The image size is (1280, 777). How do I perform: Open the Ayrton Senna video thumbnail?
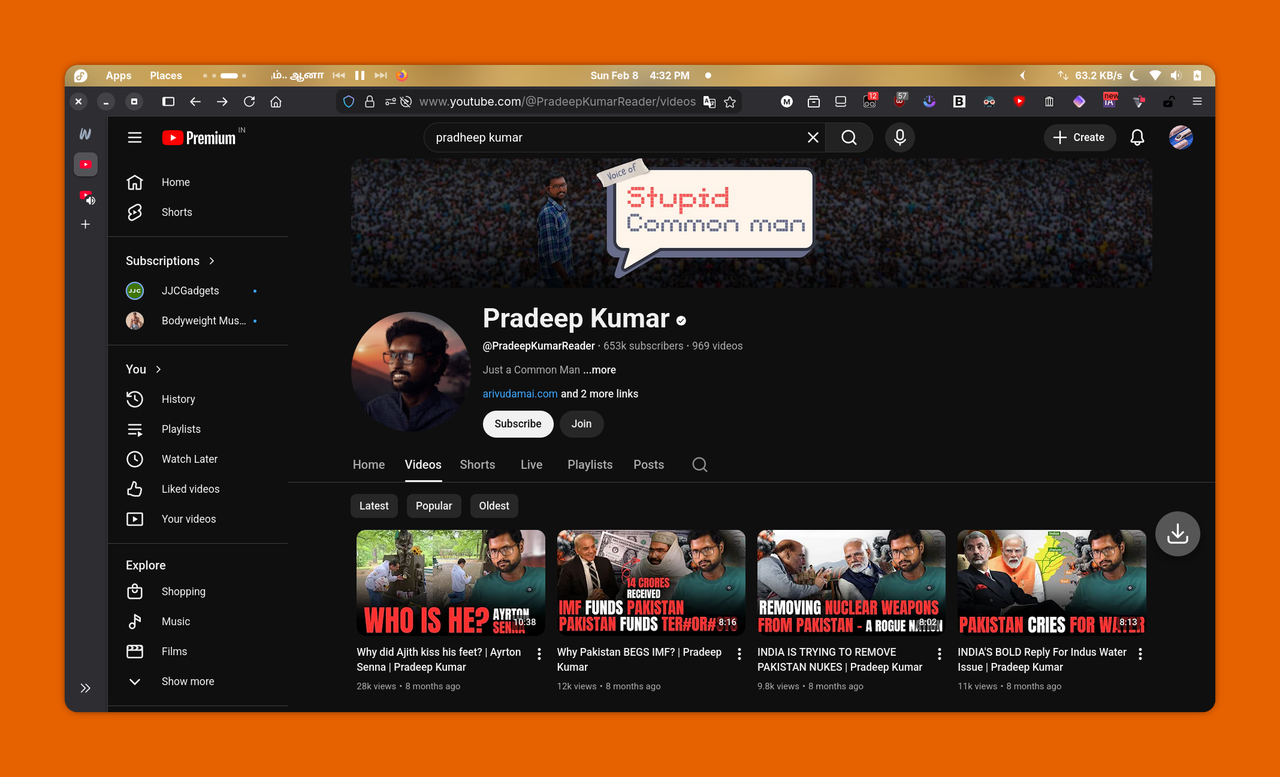click(451, 583)
